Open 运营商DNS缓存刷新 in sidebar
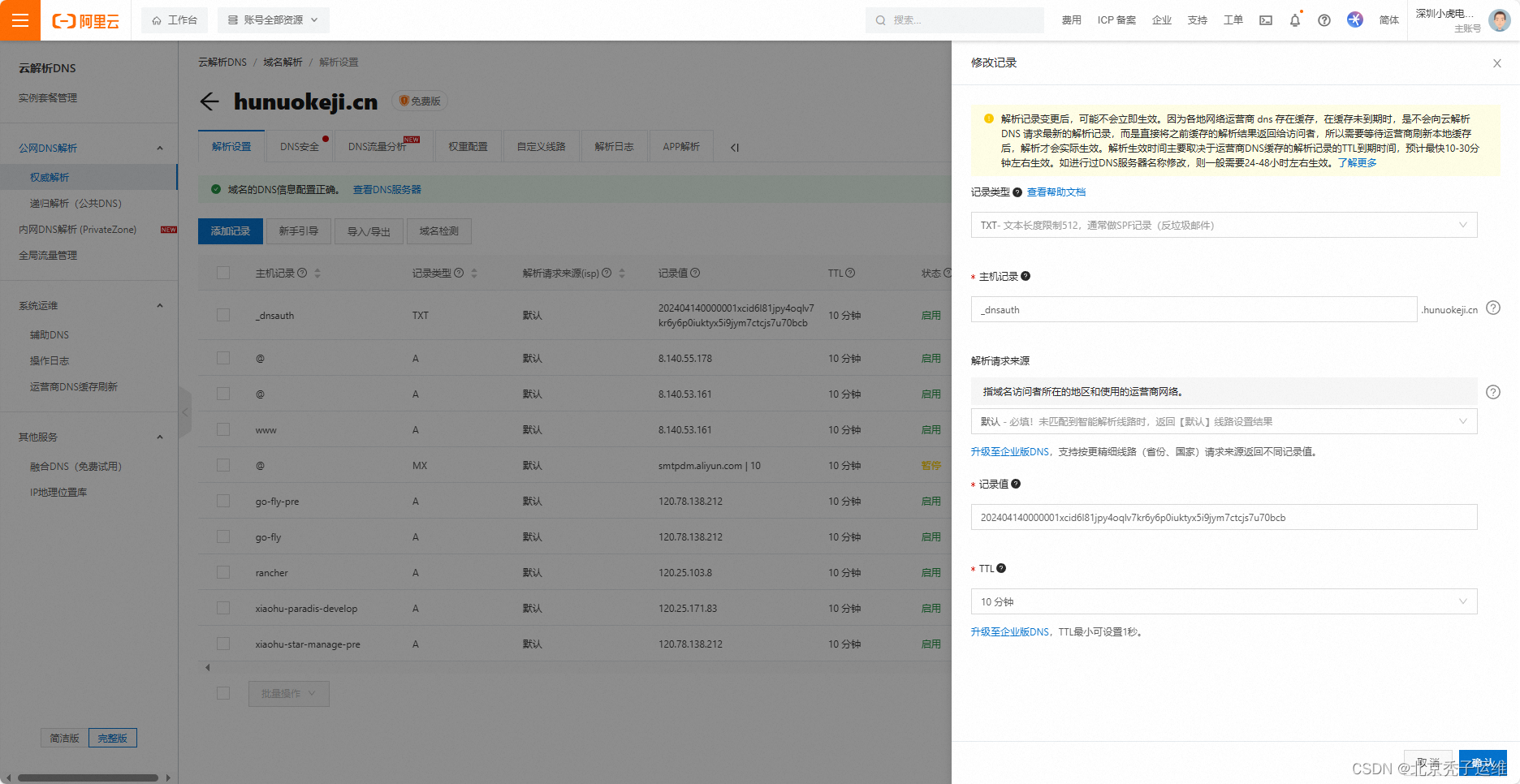Image resolution: width=1520 pixels, height=784 pixels. pos(74,387)
